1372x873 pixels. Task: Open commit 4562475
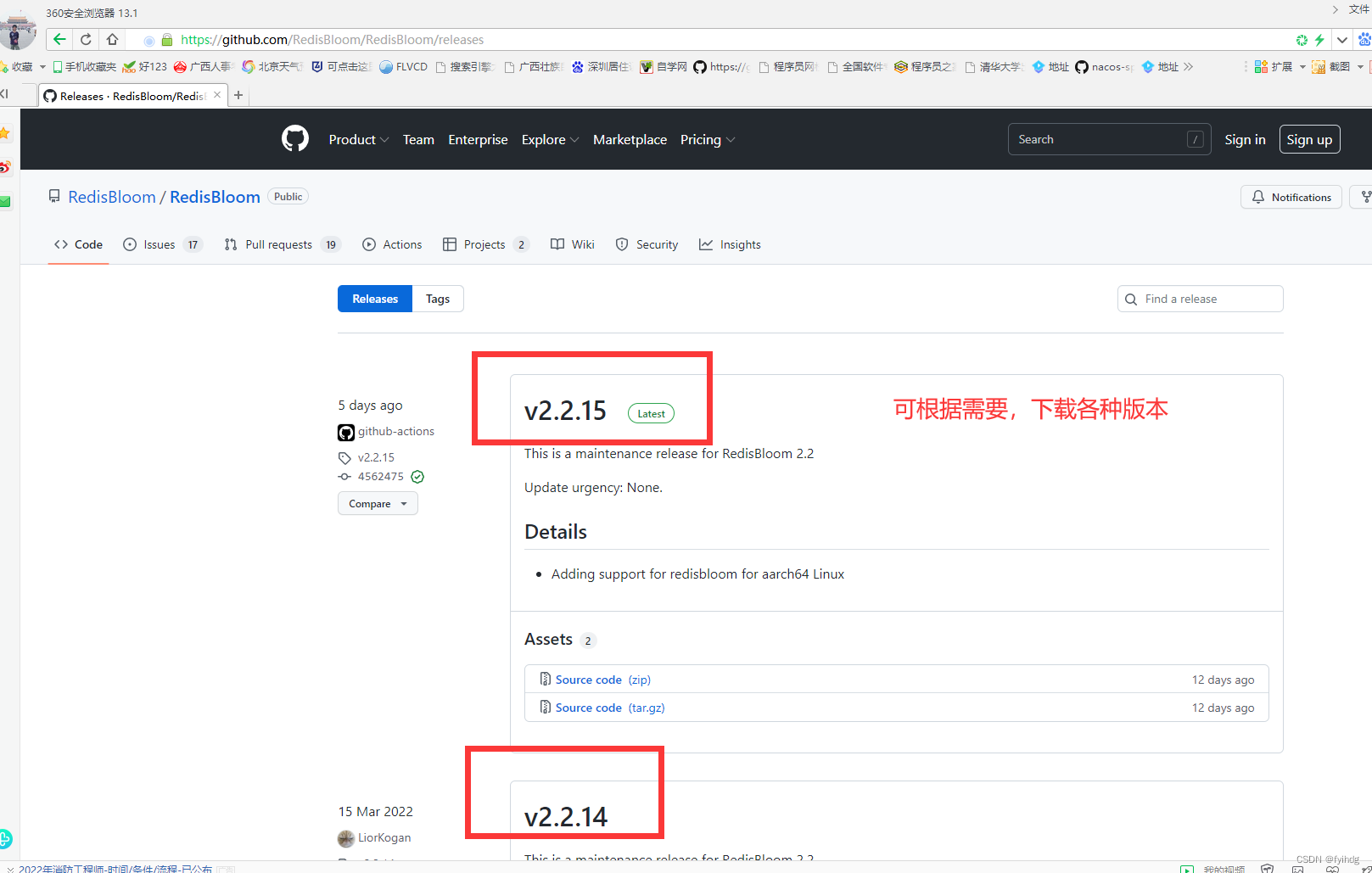381,477
